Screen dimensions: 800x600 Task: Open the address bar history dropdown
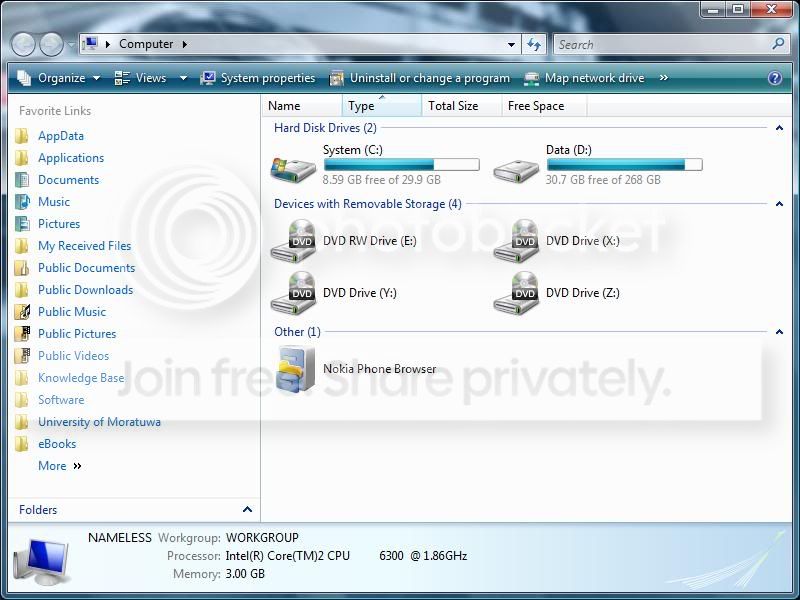coord(511,44)
